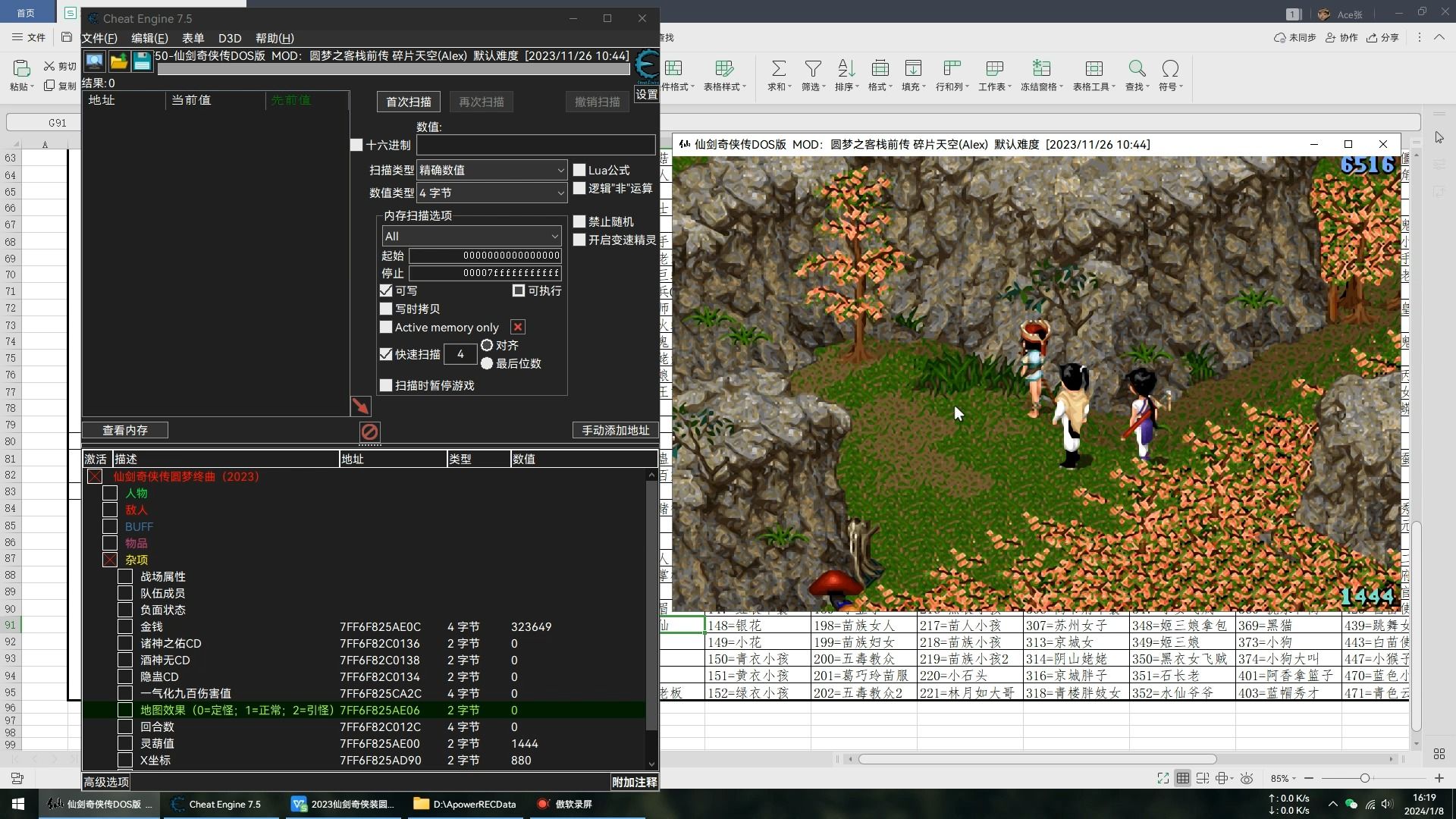
Task: Click the red arrow add-to-address-list icon
Action: point(361,406)
